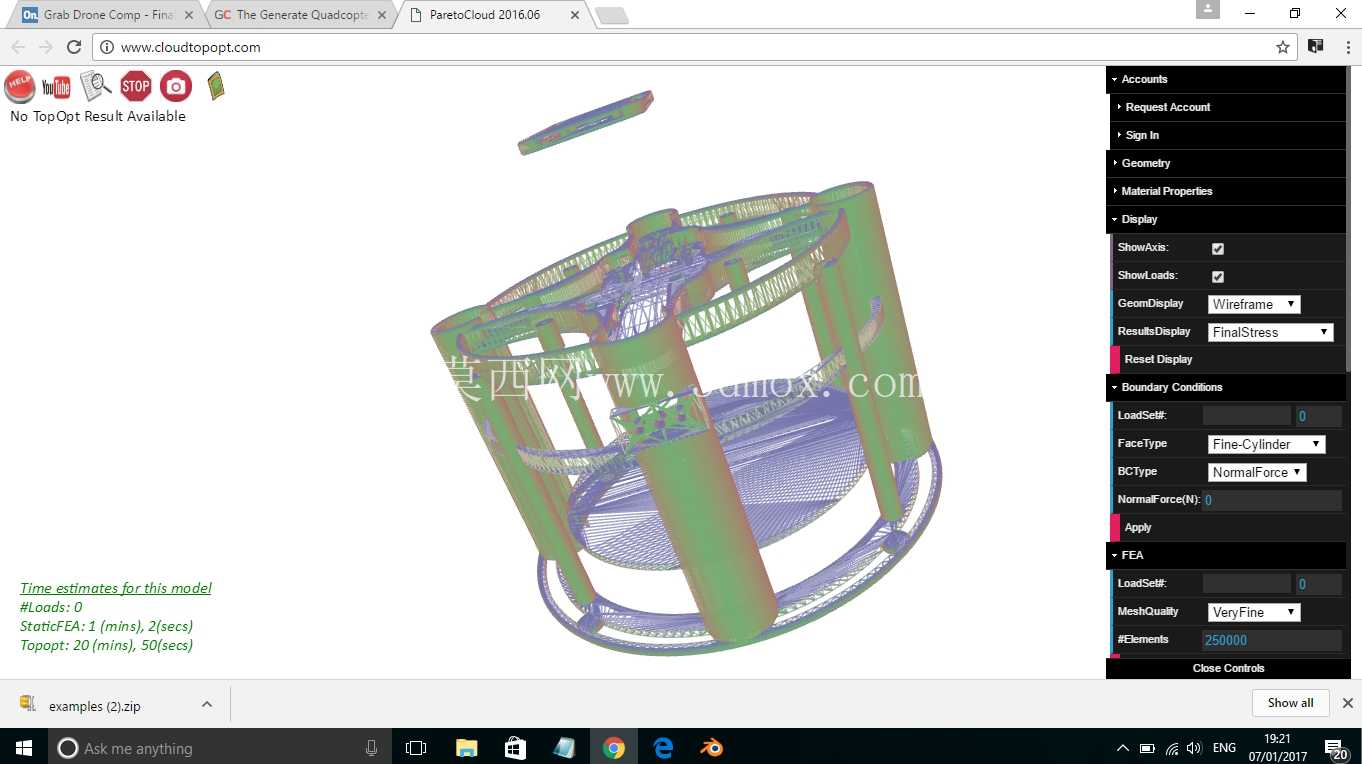1362x764 pixels.
Task: Expand the Sign In item
Action: click(1230, 135)
